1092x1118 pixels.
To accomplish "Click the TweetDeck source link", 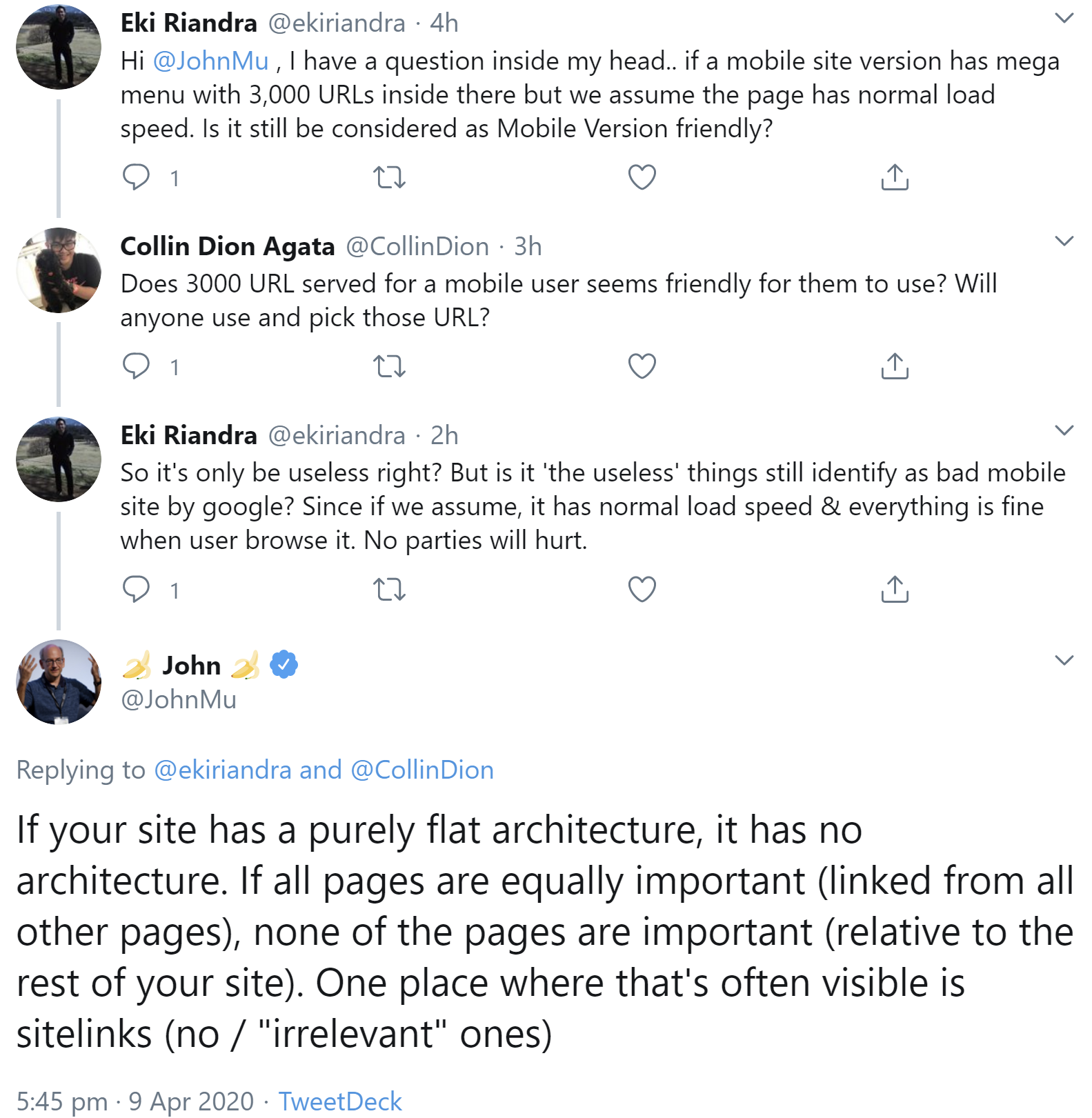I will coord(339,1101).
